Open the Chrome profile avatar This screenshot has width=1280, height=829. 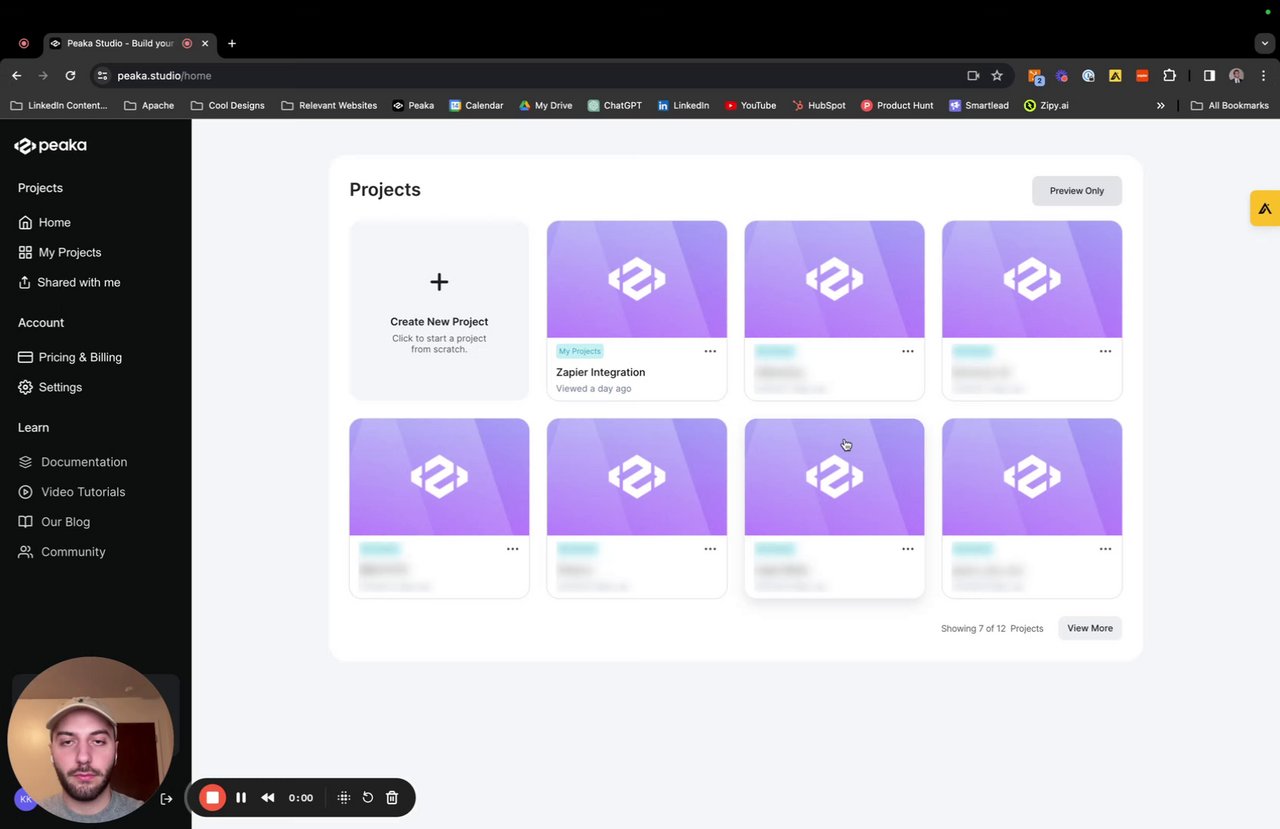(1236, 75)
